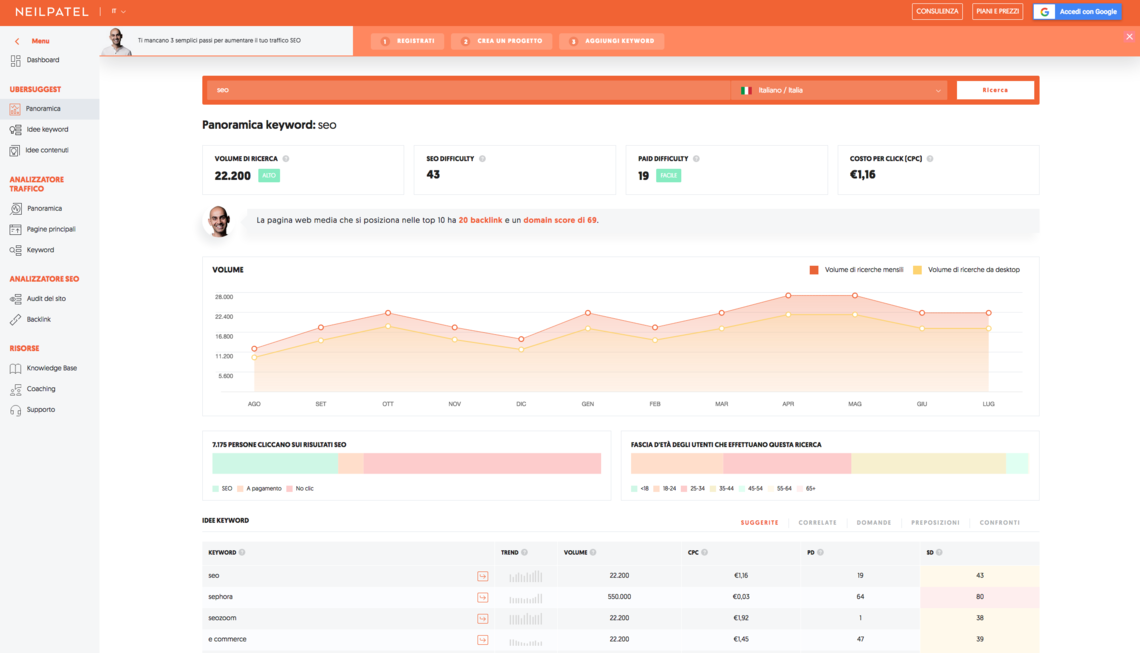Click info icon next to Paid Difficulty
The width and height of the screenshot is (1140, 653).
pos(696,159)
